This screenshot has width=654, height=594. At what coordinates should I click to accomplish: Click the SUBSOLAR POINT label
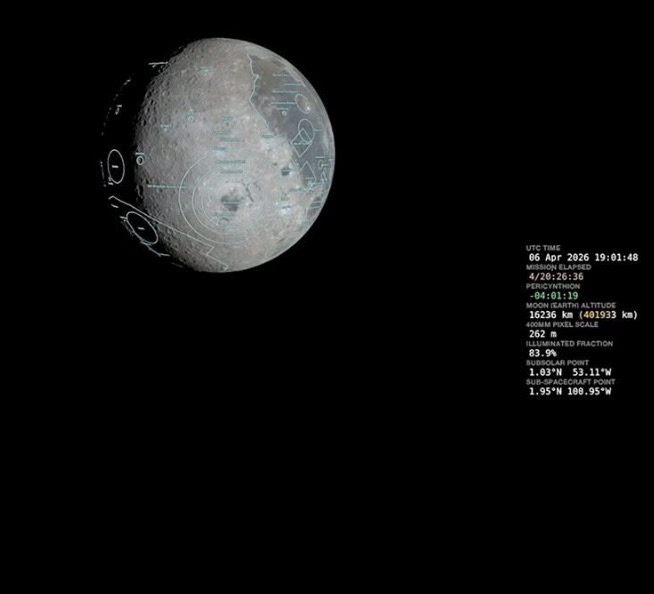point(557,362)
